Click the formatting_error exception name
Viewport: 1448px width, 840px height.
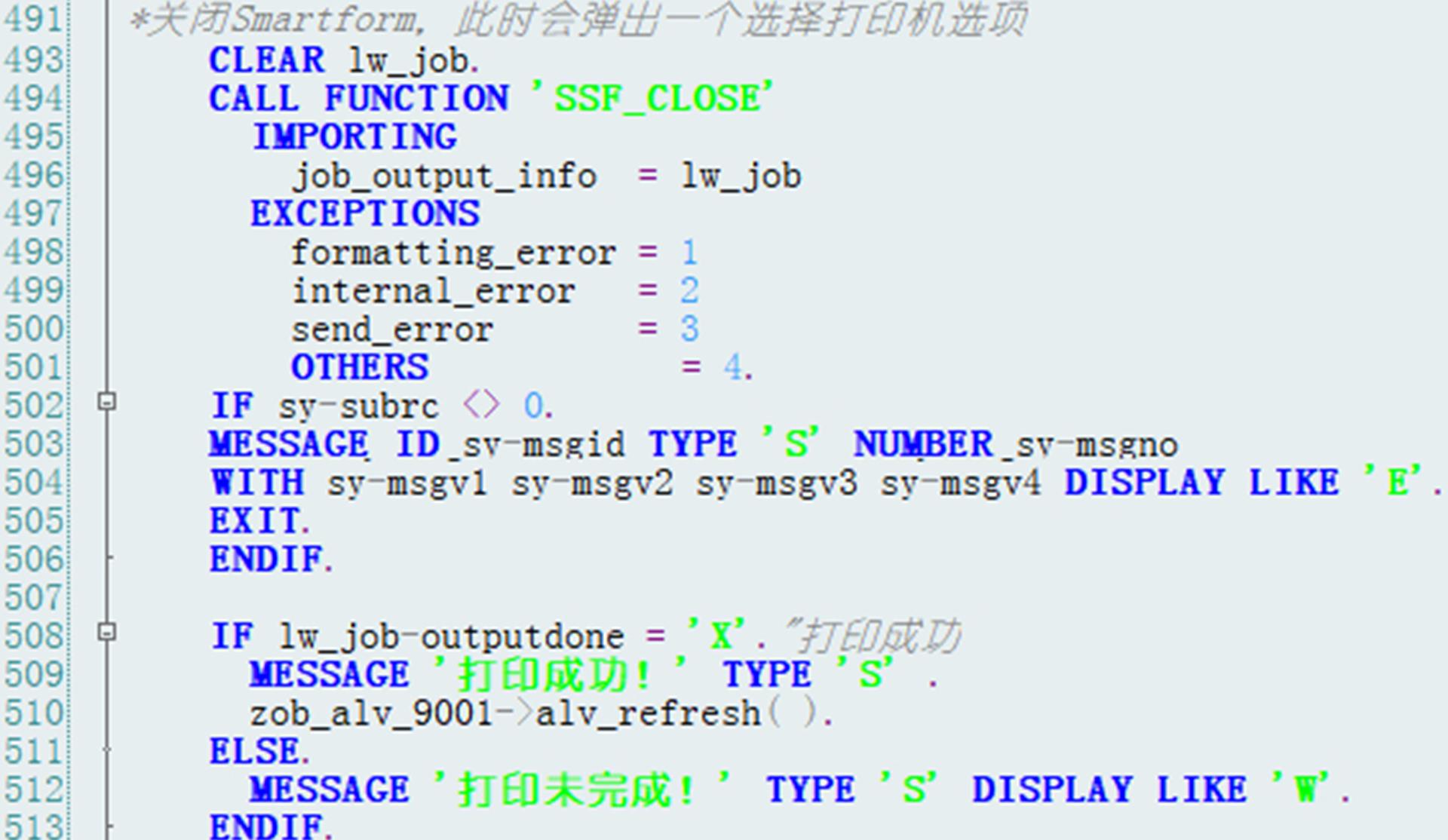454,253
